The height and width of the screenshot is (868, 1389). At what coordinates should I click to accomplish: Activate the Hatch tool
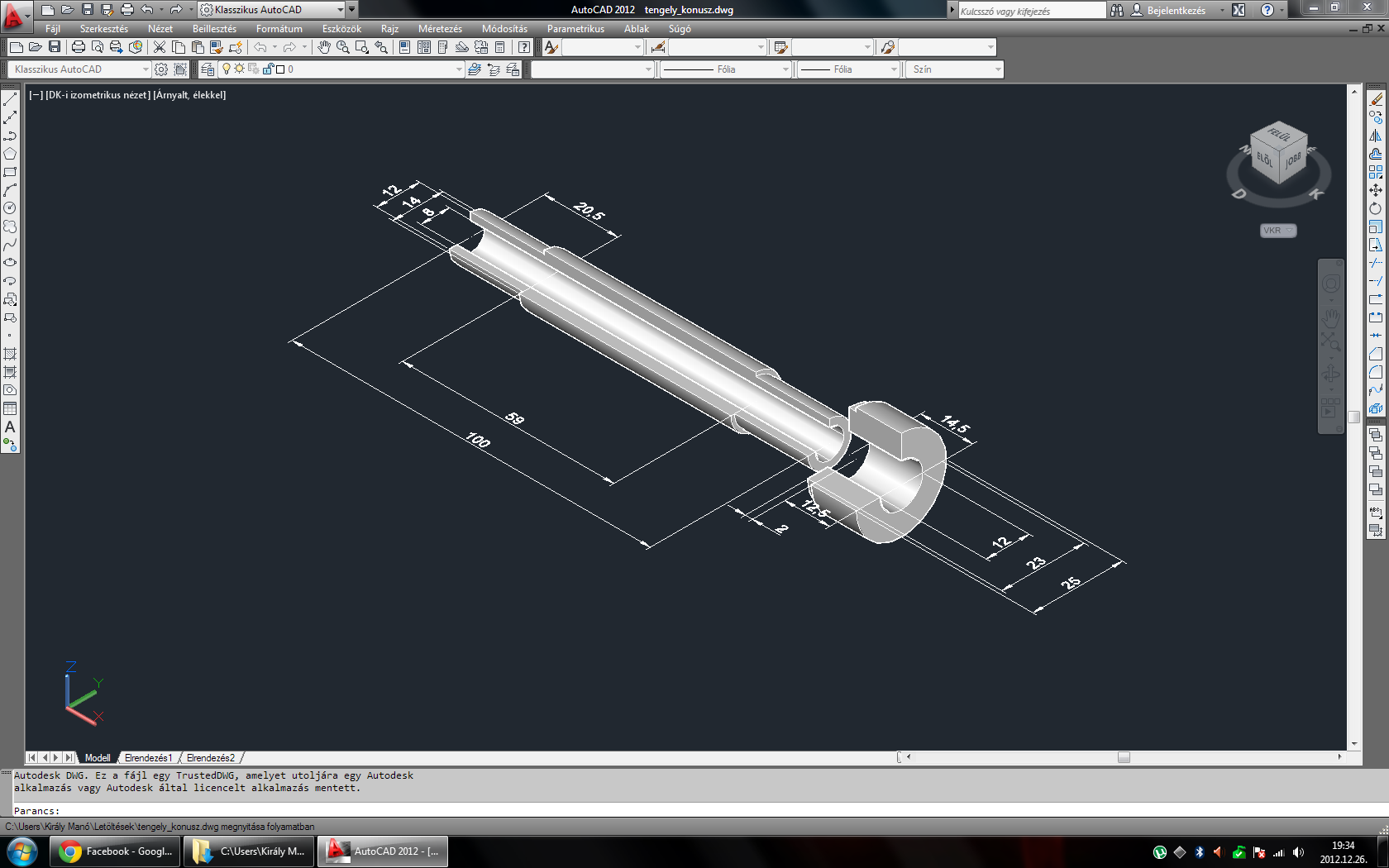tap(10, 354)
